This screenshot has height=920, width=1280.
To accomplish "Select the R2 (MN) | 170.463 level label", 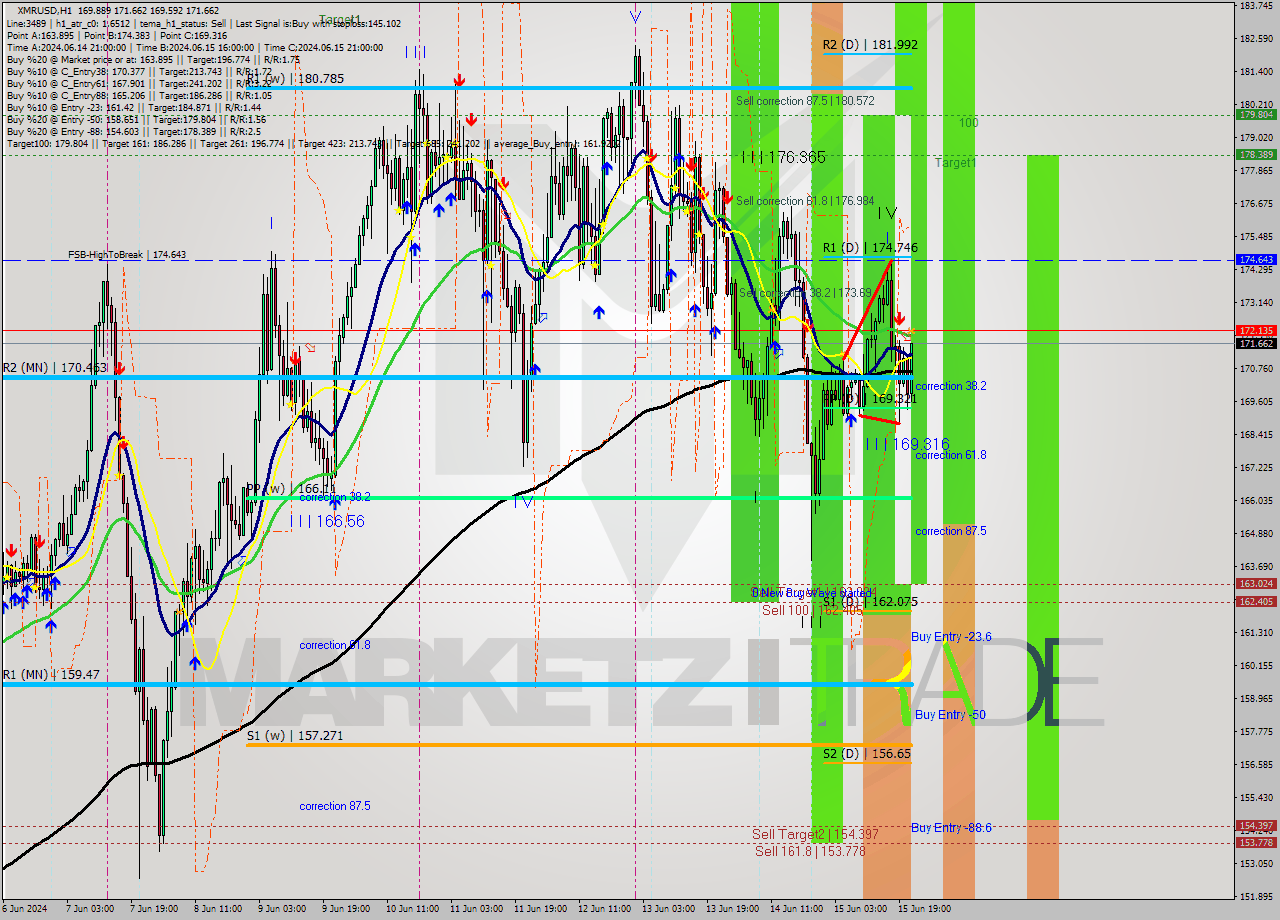I will pyautogui.click(x=54, y=368).
